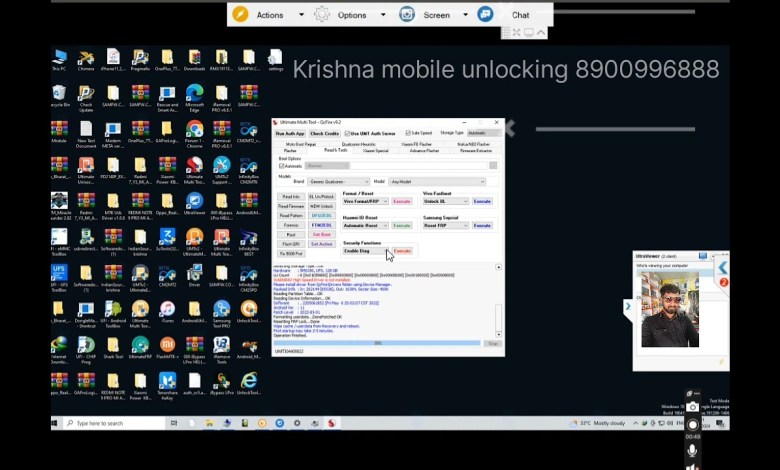Click the Run Auth App button
780x470 pixels.
click(x=290, y=133)
